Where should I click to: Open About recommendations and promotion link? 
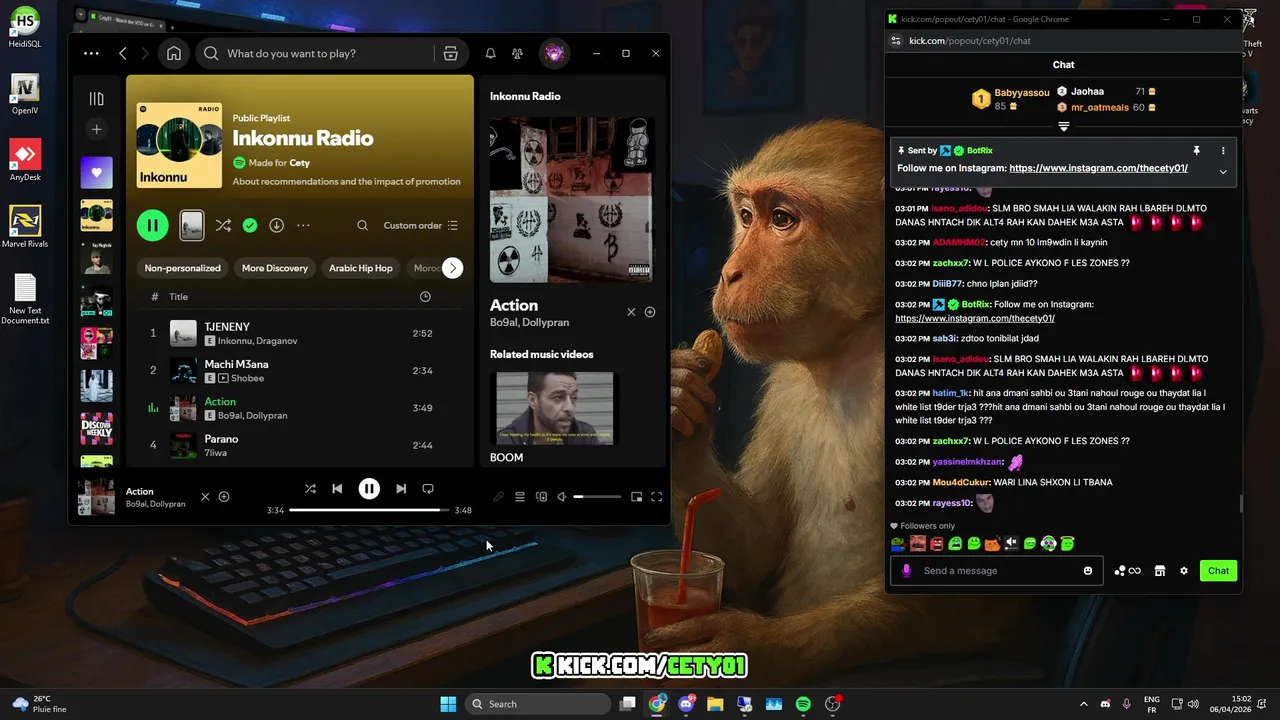346,182
